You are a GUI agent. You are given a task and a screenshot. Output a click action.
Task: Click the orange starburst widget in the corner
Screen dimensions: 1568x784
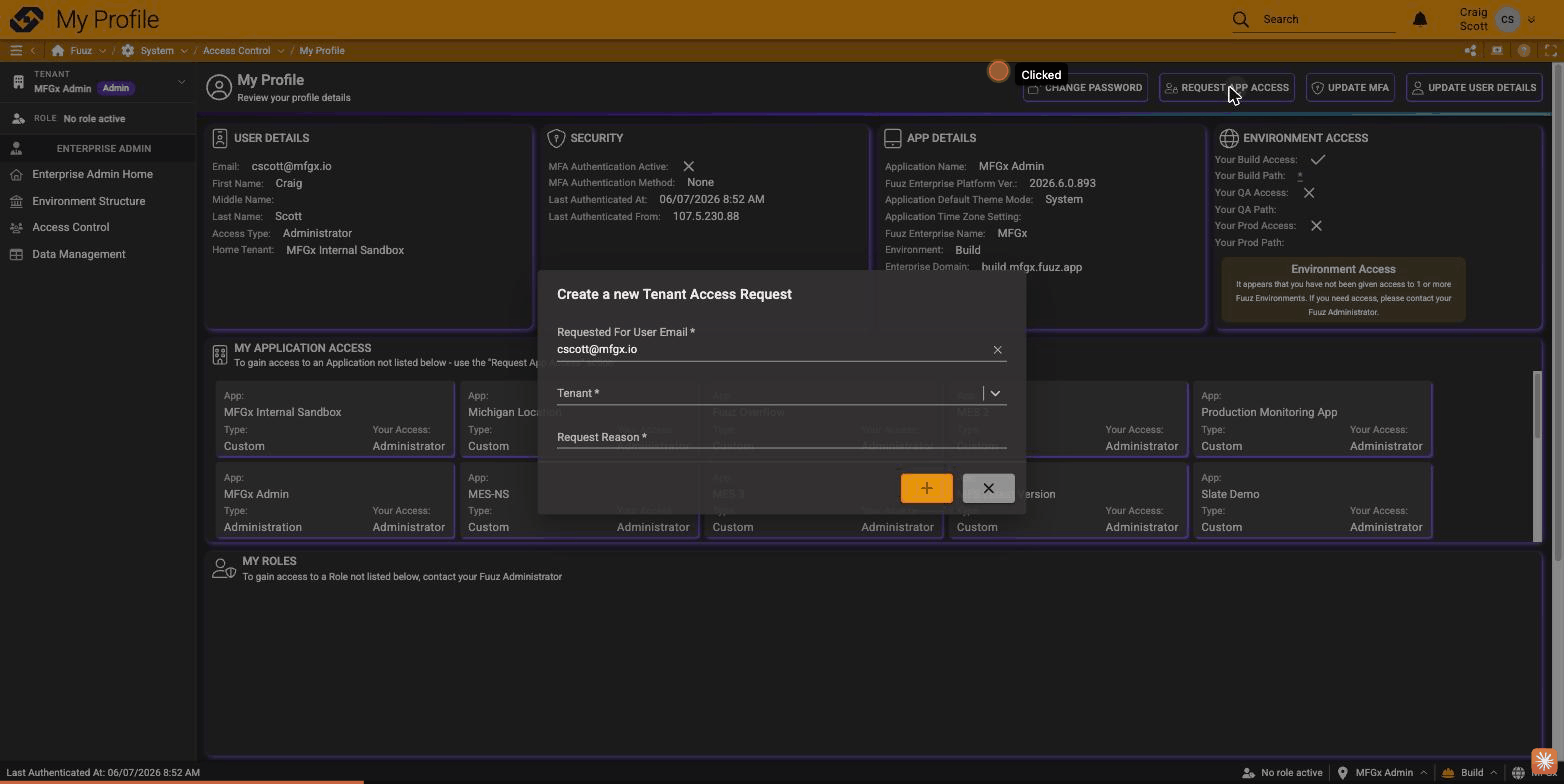click(1545, 762)
